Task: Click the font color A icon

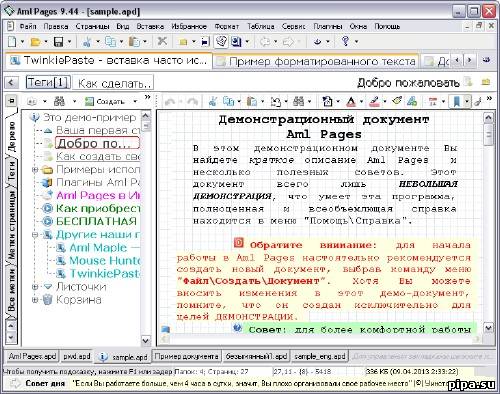Action: click(351, 101)
